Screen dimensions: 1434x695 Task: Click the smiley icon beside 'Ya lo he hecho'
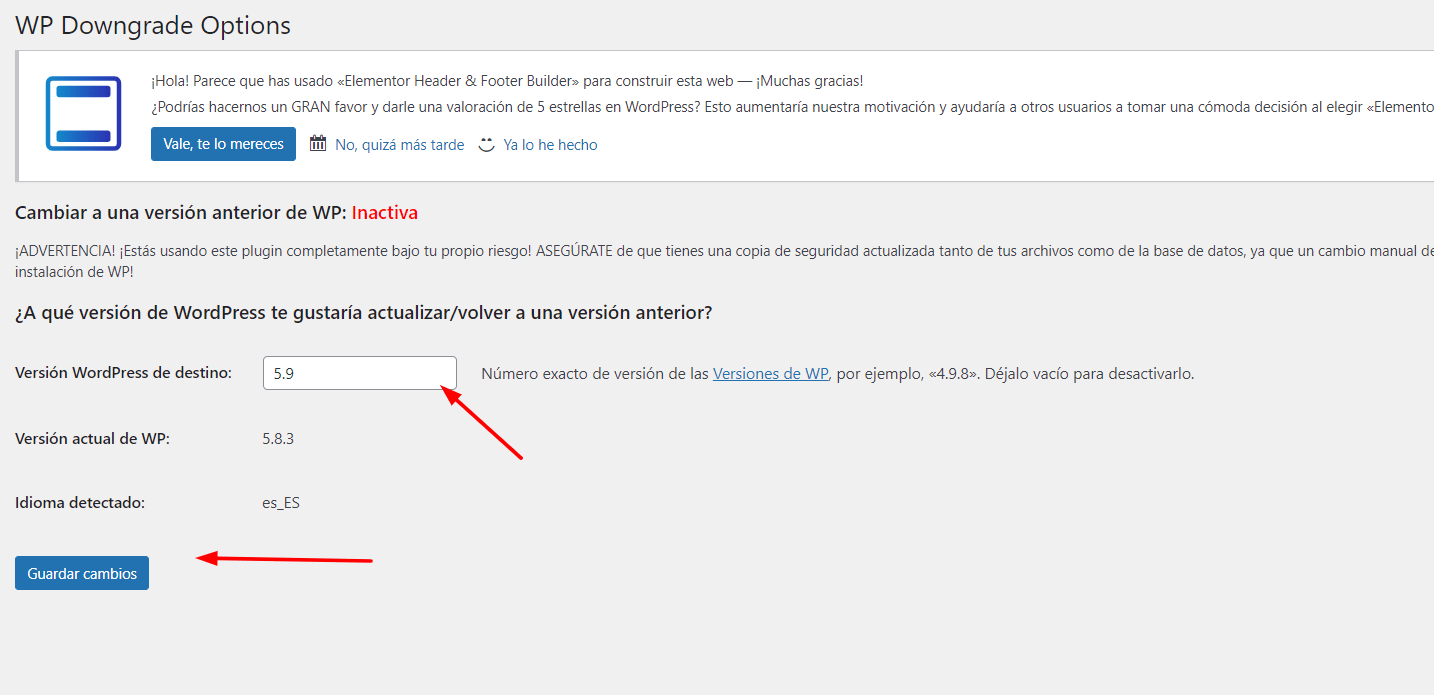(487, 144)
